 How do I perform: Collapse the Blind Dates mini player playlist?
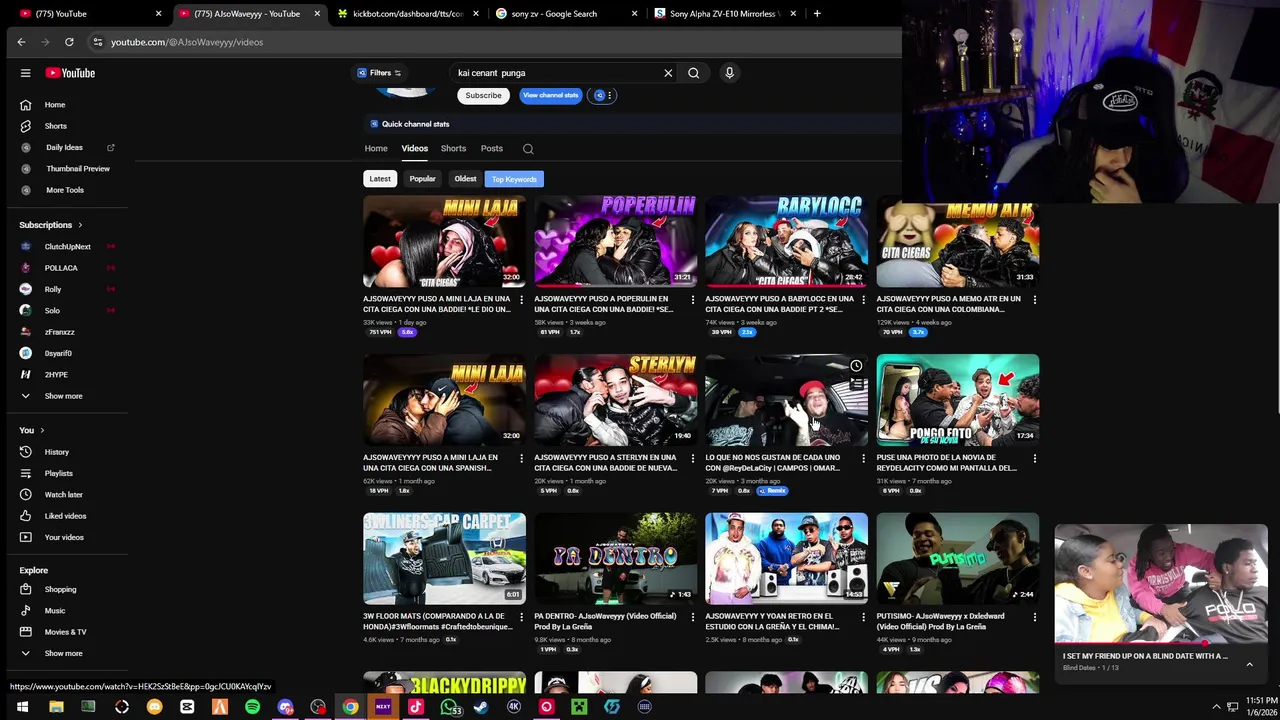pyautogui.click(x=1249, y=664)
